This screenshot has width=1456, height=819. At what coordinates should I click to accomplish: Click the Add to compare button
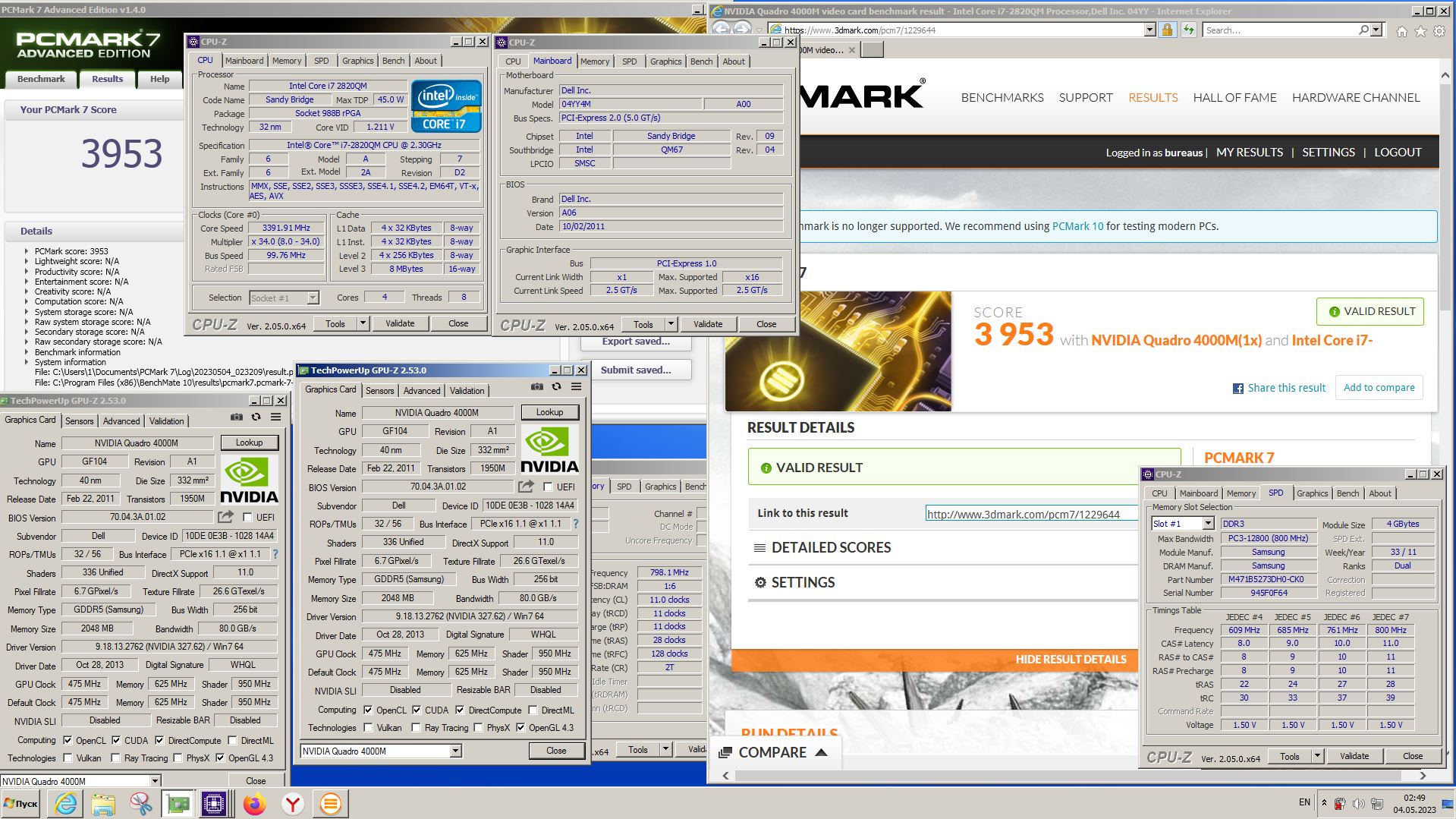click(1379, 387)
